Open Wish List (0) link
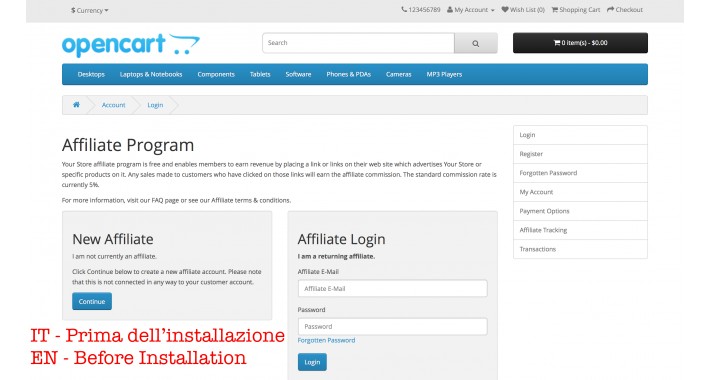710x380 pixels. click(523, 10)
